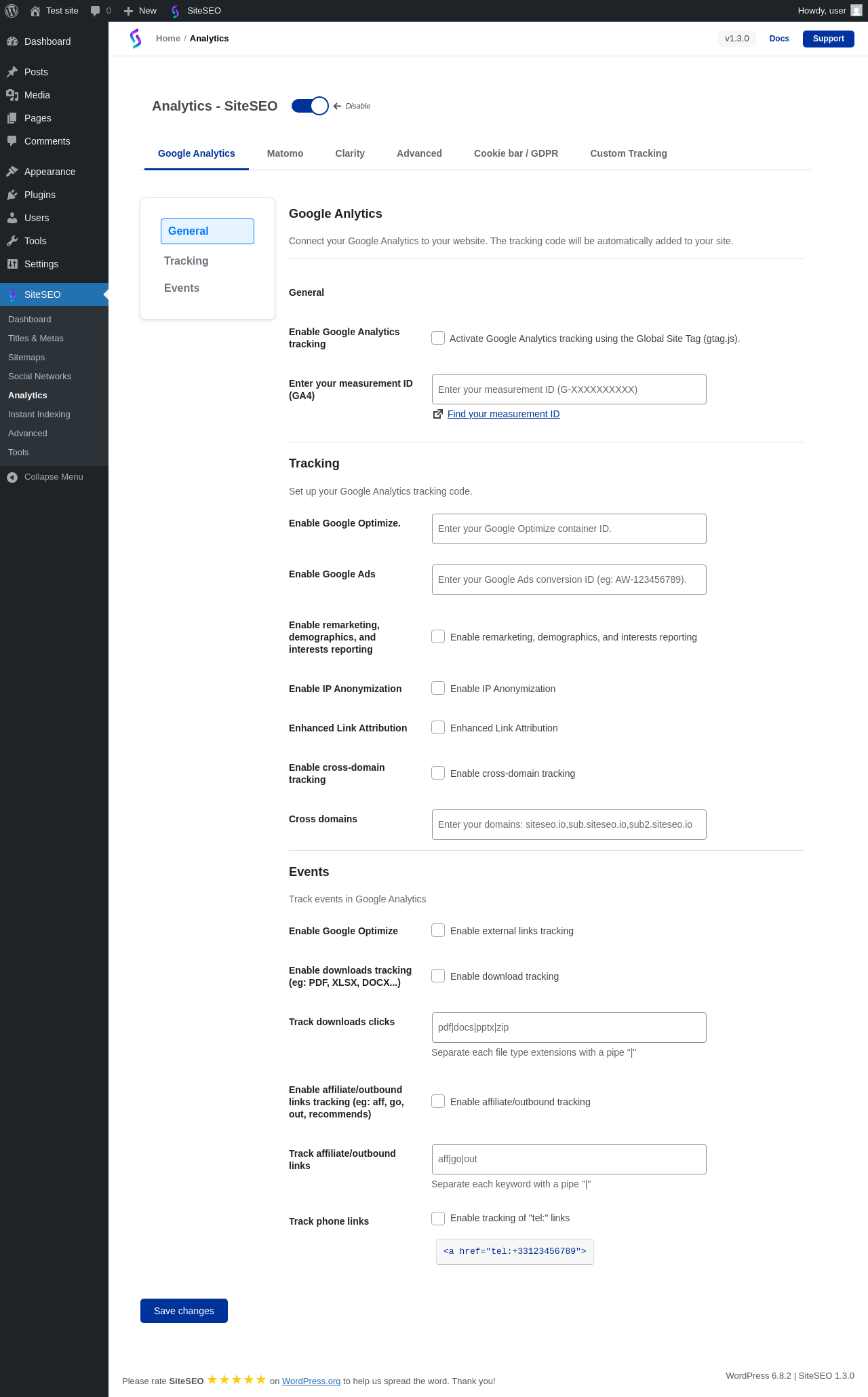868x1397 pixels.
Task: Click the New plus icon in admin bar
Action: (x=128, y=11)
